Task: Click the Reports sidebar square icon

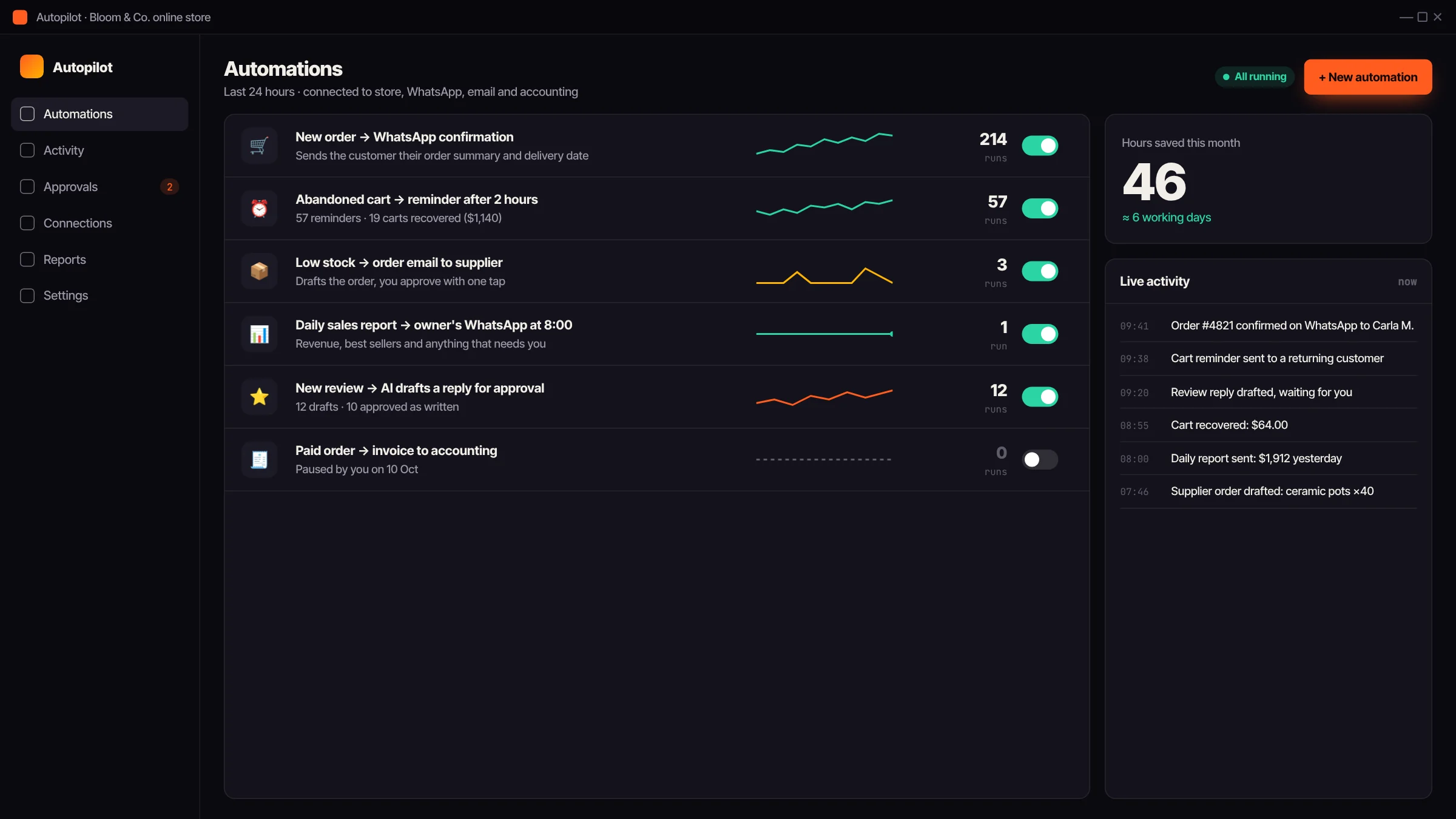Action: click(27, 260)
